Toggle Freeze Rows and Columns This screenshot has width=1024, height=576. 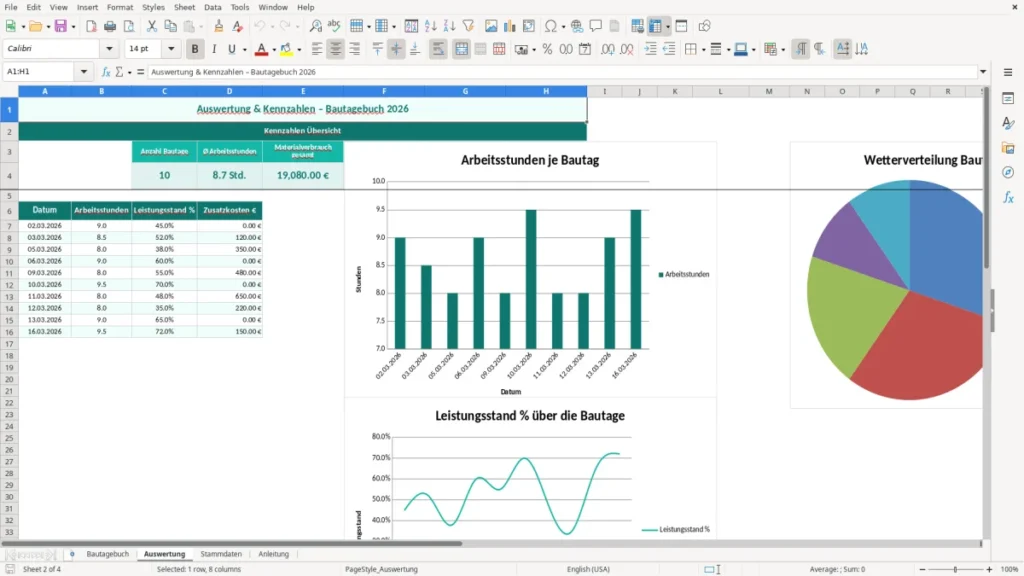[x=655, y=26]
